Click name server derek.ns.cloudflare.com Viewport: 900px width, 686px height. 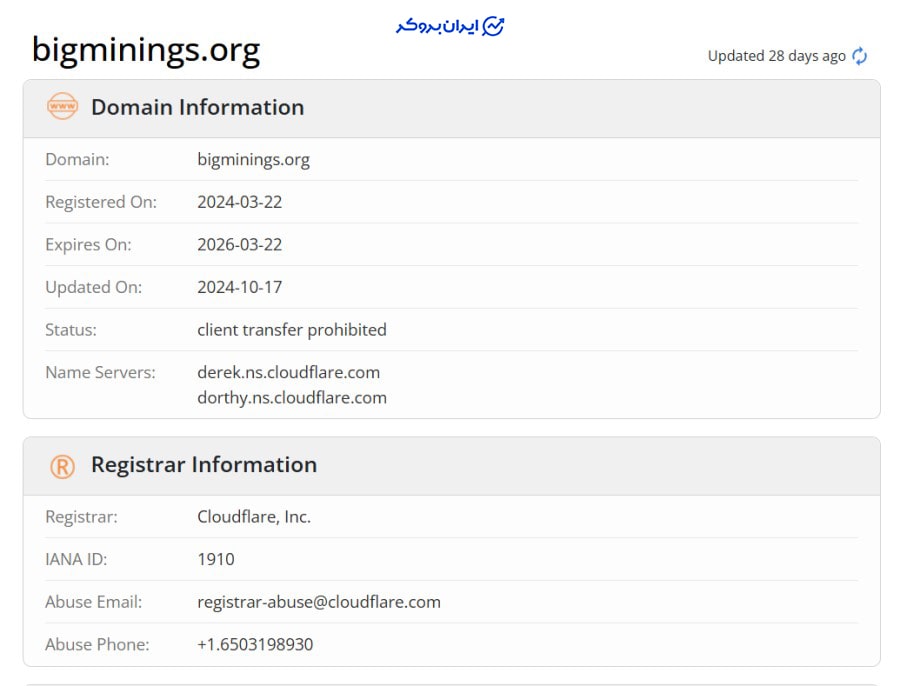tap(288, 372)
